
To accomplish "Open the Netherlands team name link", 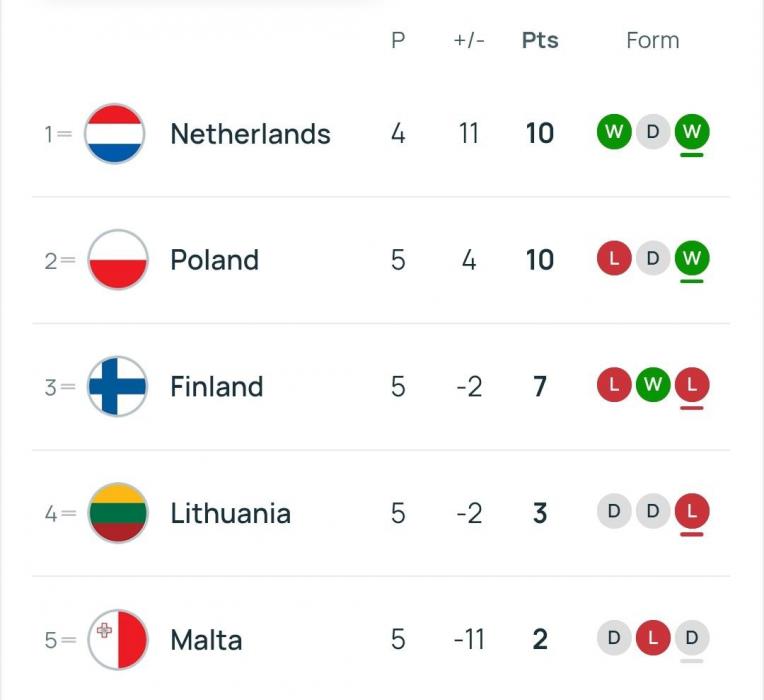I will click(x=250, y=134).
